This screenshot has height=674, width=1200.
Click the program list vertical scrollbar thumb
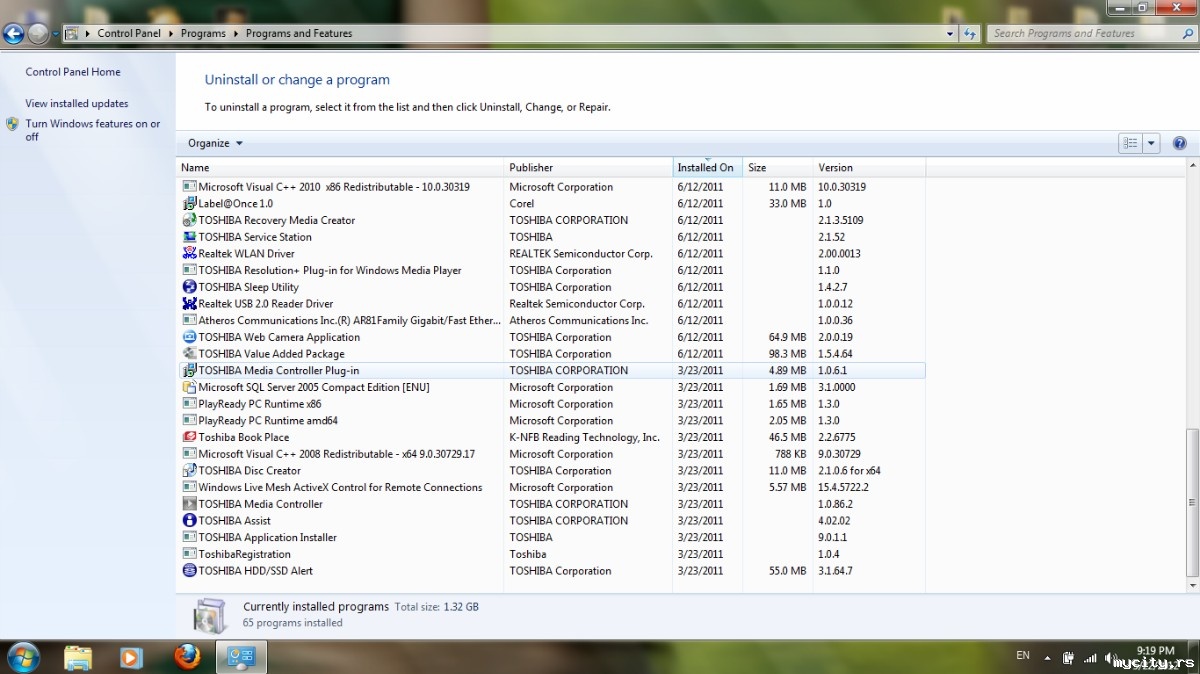point(1191,501)
